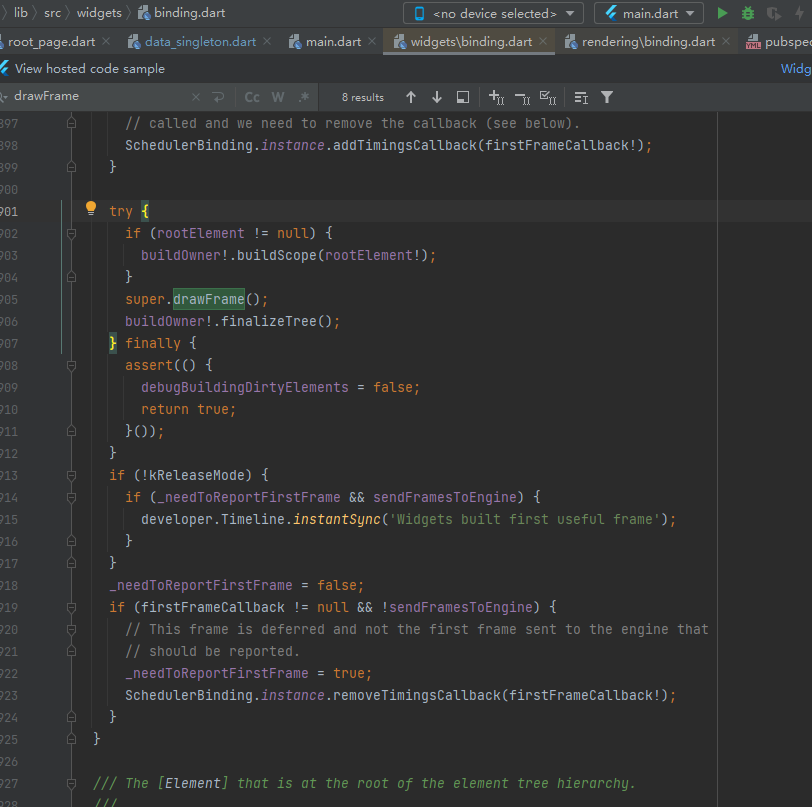Open the main.dart run configuration dropdown

[x=648, y=14]
